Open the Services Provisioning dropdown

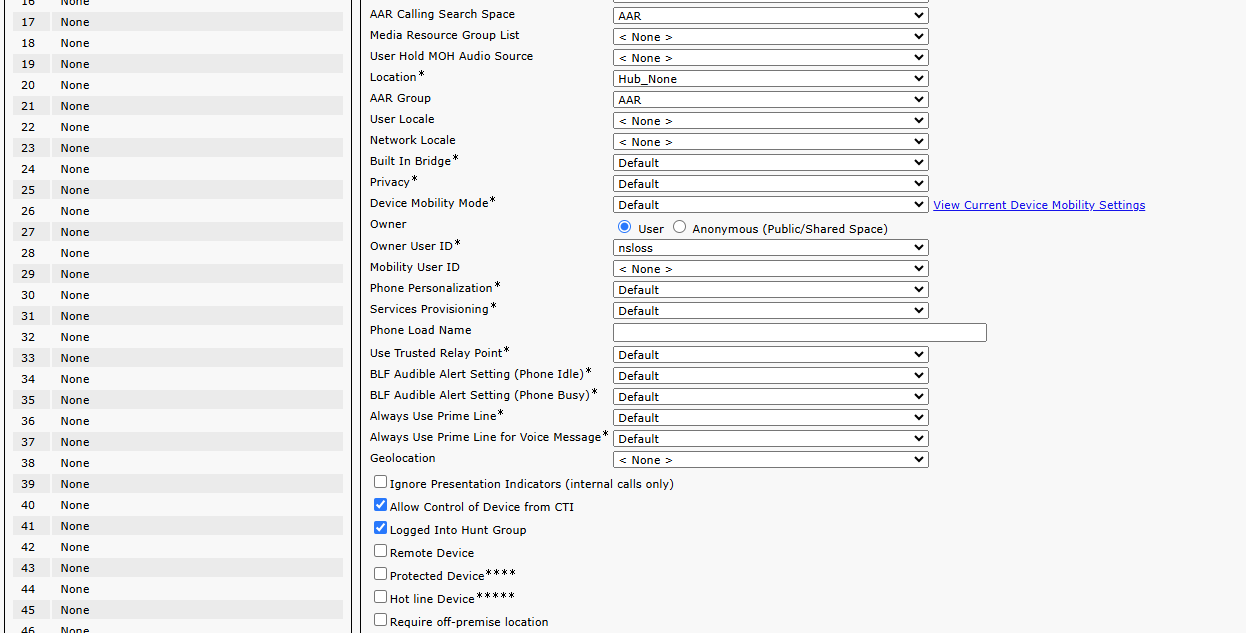coord(770,310)
